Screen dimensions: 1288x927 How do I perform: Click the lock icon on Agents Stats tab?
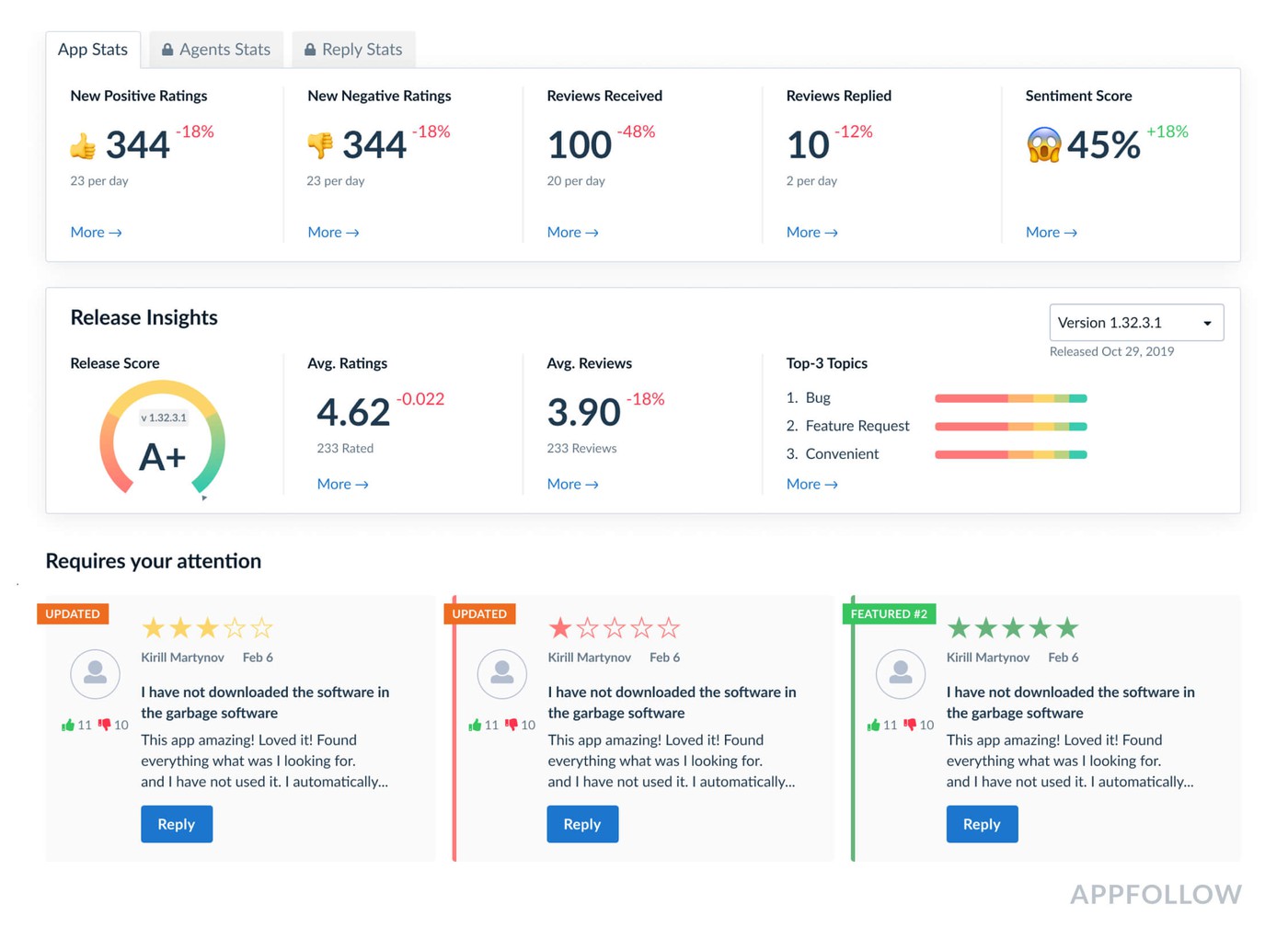[x=167, y=50]
